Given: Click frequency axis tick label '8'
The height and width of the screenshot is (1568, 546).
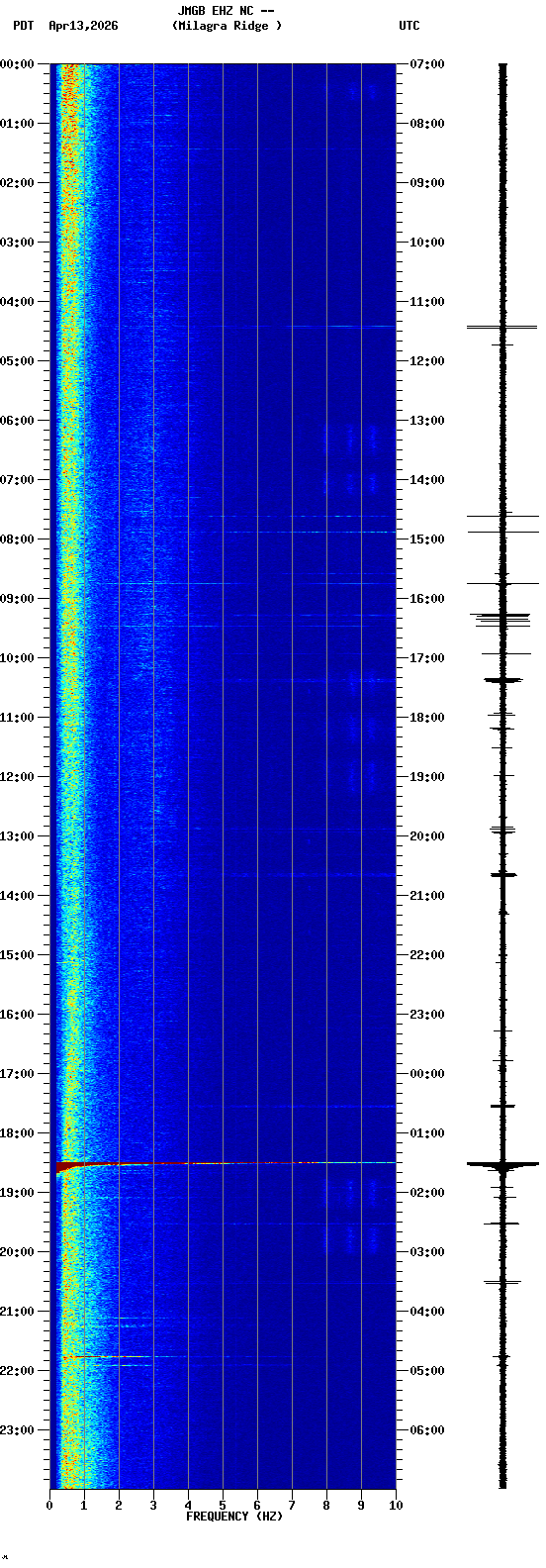Looking at the screenshot, I should point(326,1506).
